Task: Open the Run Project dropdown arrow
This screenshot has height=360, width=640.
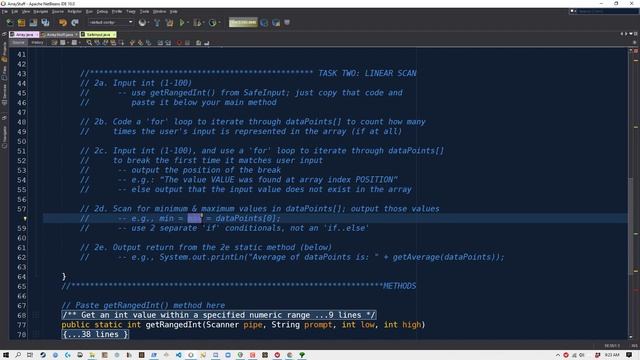Action: pyautogui.click(x=188, y=23)
